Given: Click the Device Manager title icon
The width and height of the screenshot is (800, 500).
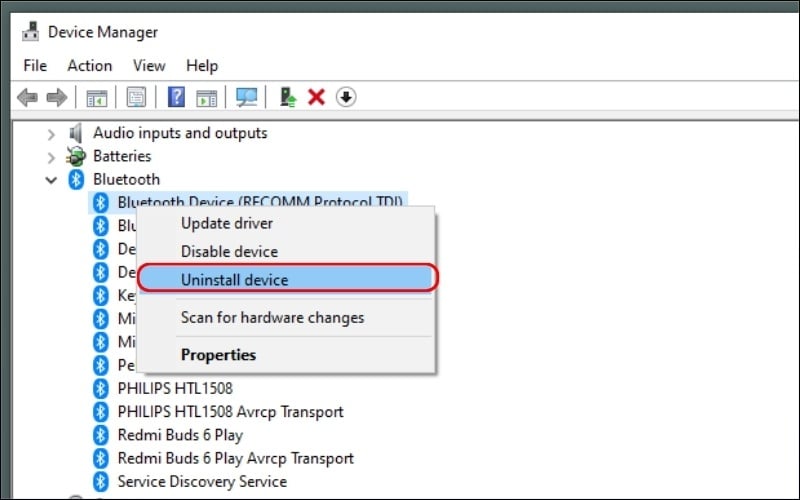Looking at the screenshot, I should click(31, 32).
